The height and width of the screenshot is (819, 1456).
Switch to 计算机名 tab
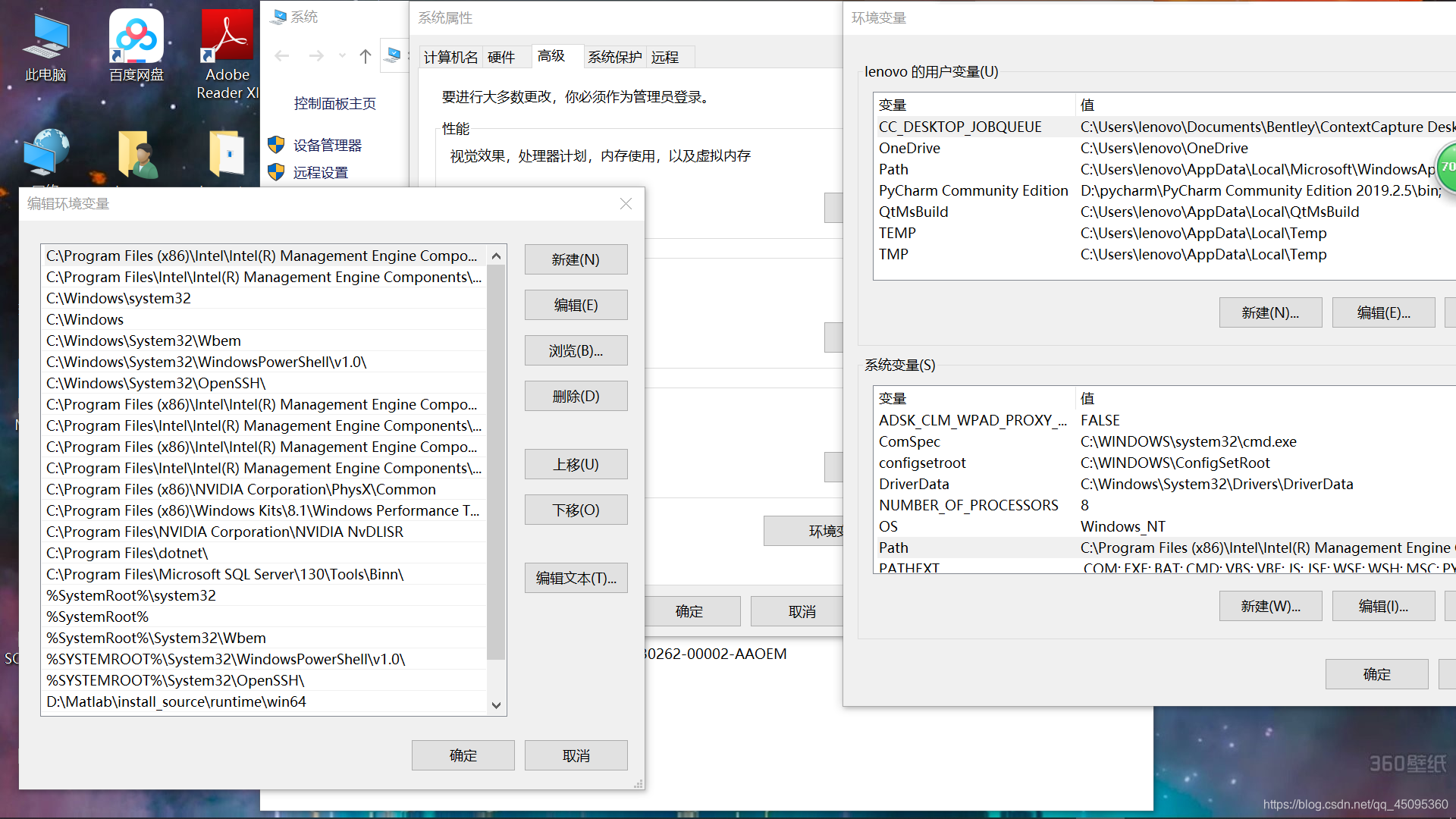point(450,57)
